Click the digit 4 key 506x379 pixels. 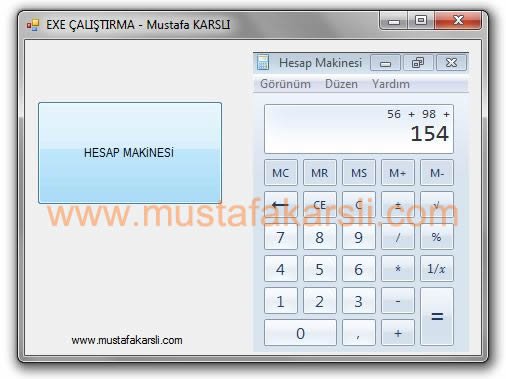point(281,269)
